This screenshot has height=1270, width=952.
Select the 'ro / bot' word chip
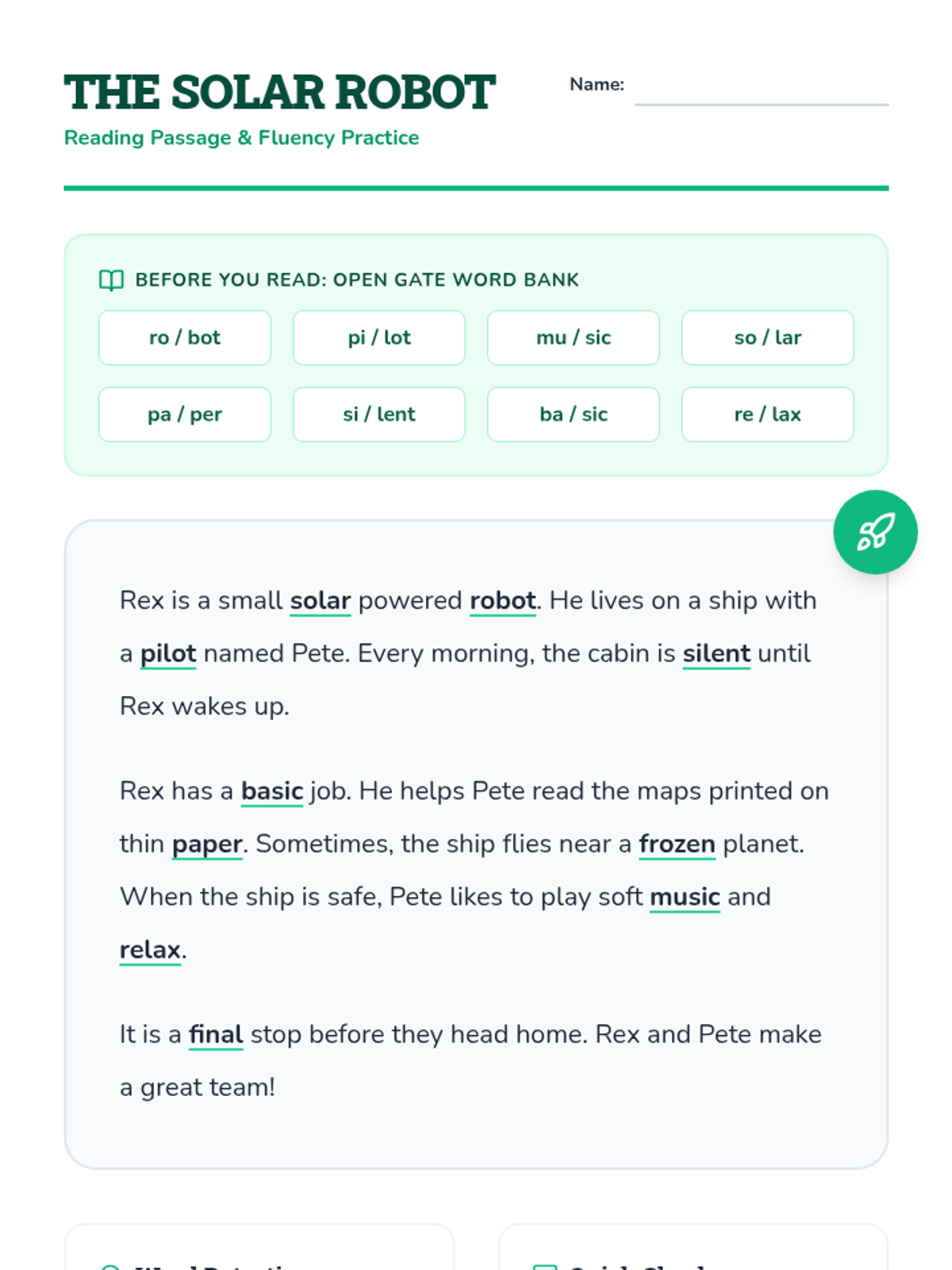point(185,337)
